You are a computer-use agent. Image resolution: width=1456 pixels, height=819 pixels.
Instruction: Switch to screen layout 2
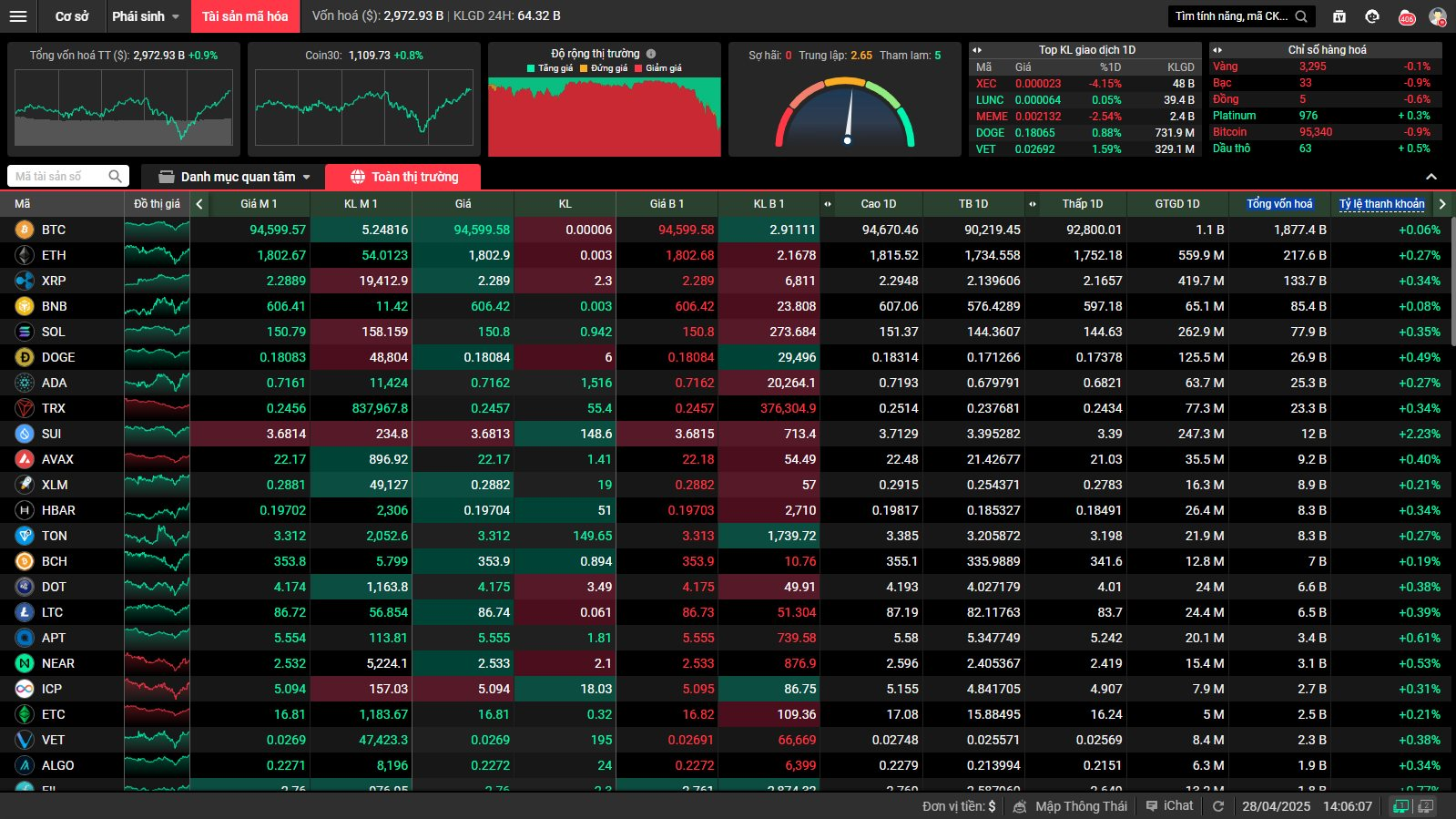[1426, 806]
